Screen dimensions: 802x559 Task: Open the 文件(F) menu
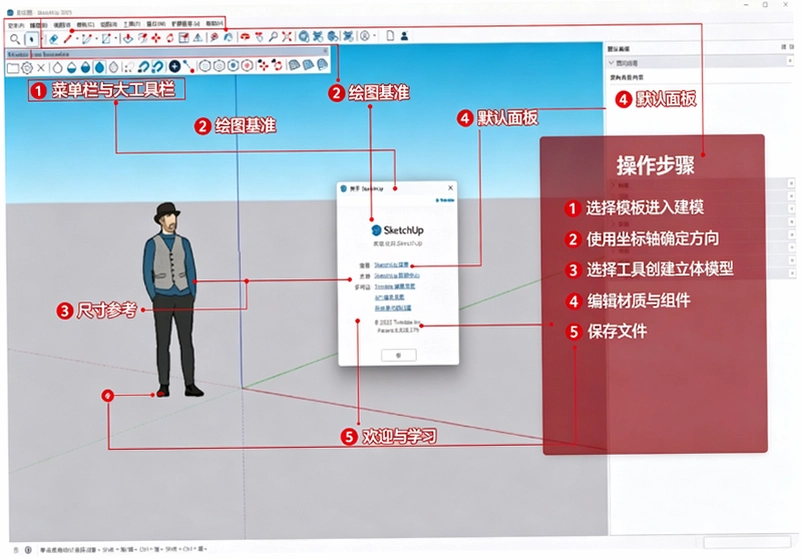(16, 25)
